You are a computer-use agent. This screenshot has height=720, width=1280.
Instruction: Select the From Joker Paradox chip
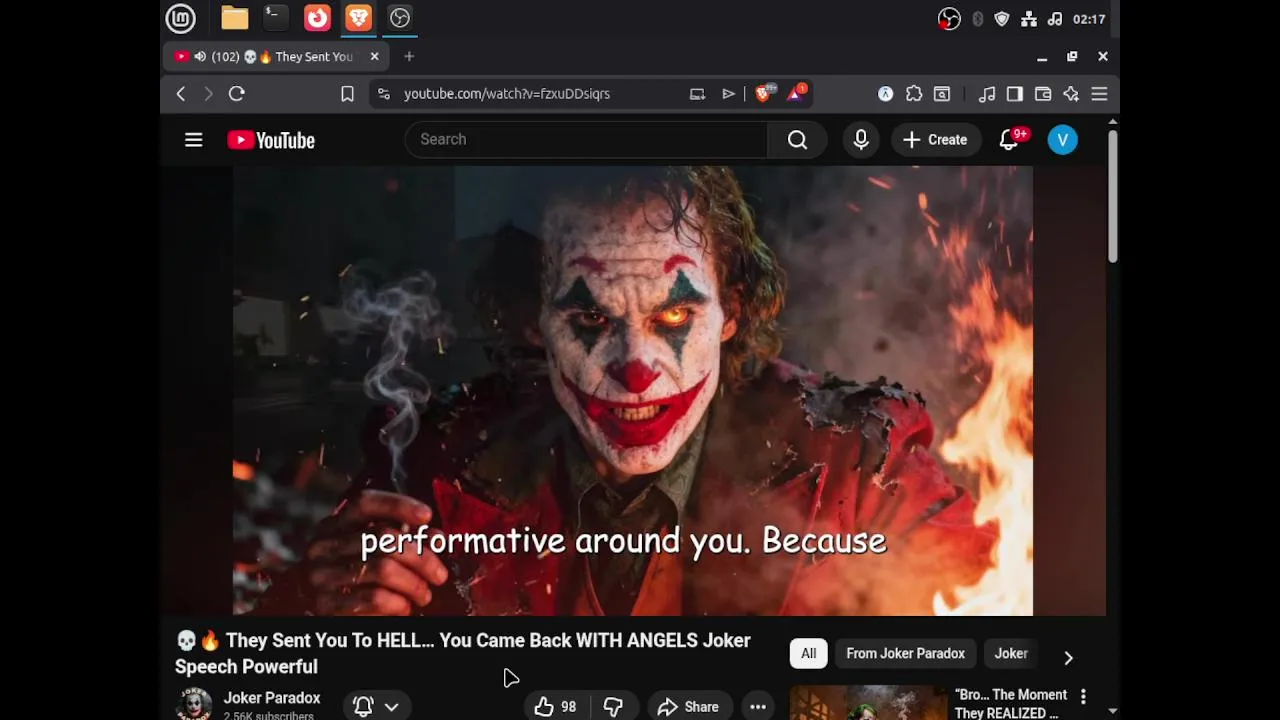point(906,653)
